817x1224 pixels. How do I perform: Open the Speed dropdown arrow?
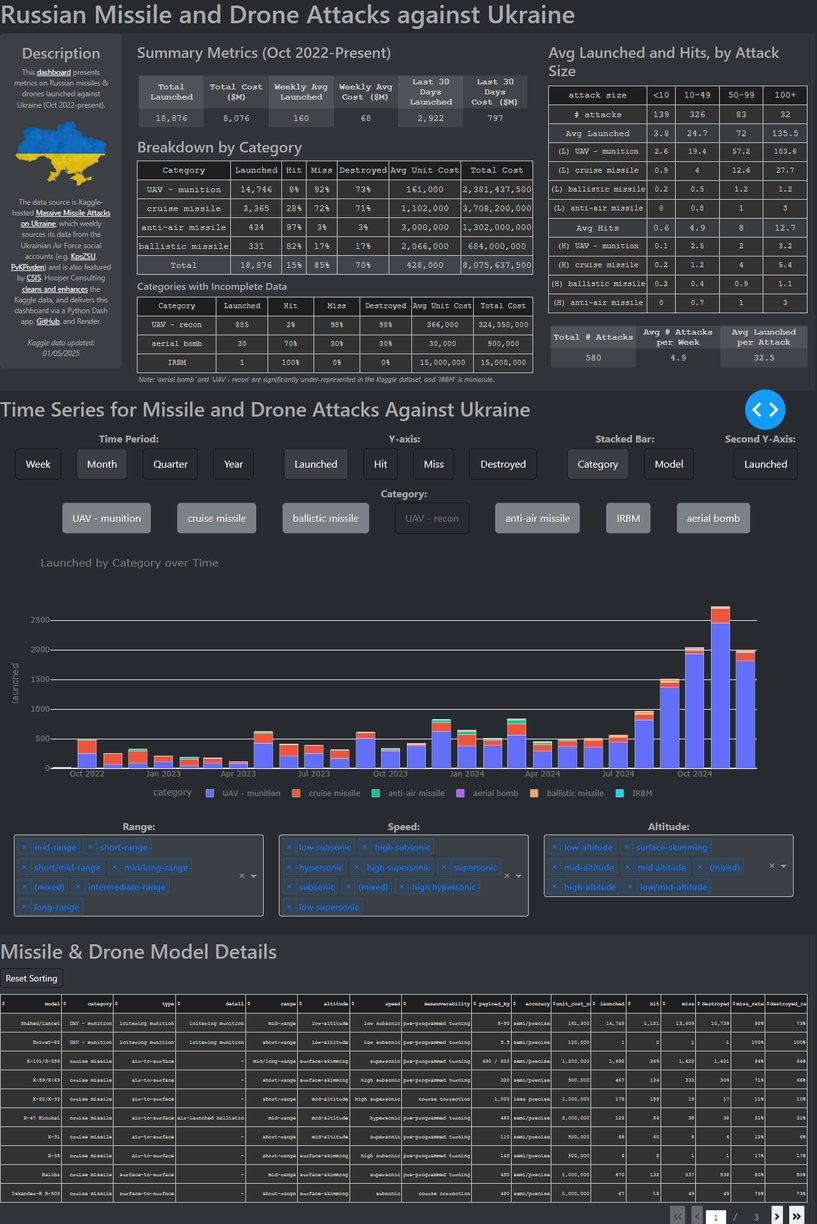coord(518,877)
